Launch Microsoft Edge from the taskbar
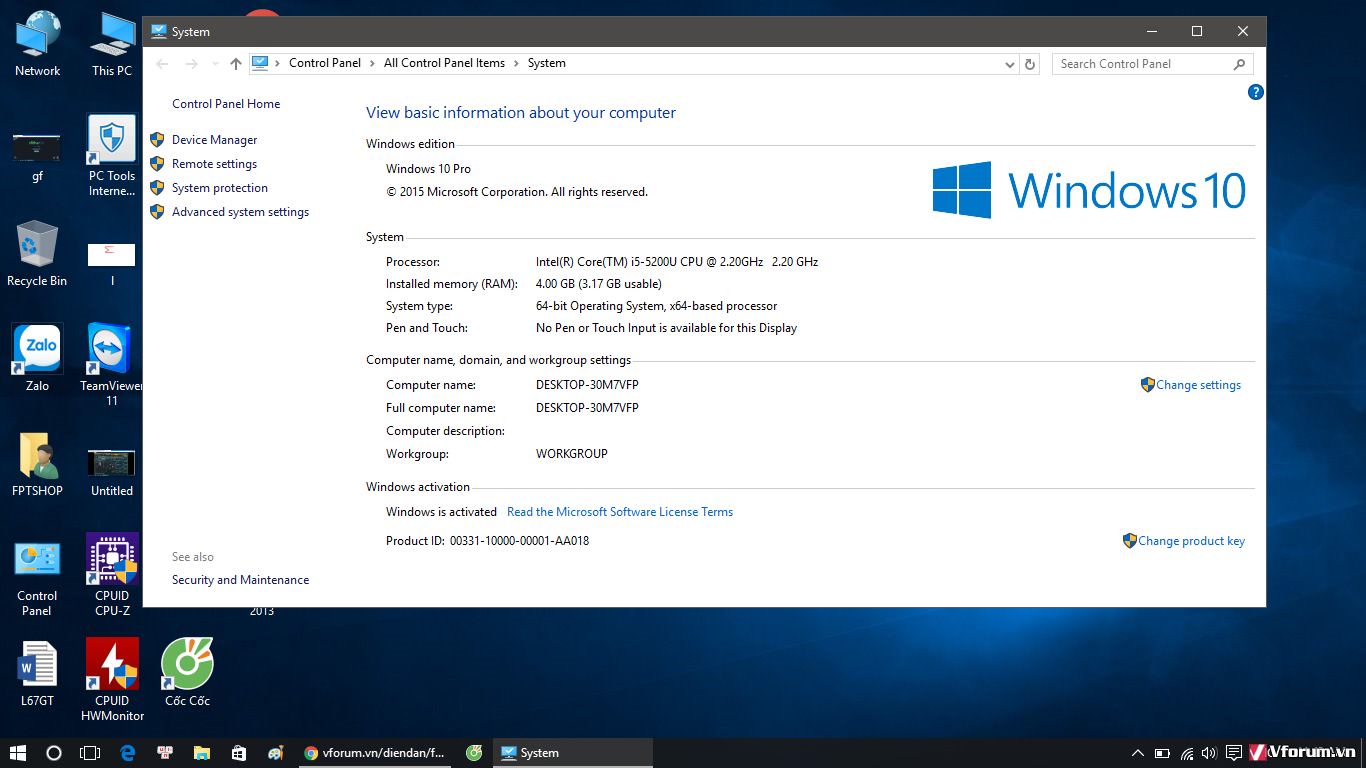Viewport: 1366px width, 768px height. [x=128, y=753]
